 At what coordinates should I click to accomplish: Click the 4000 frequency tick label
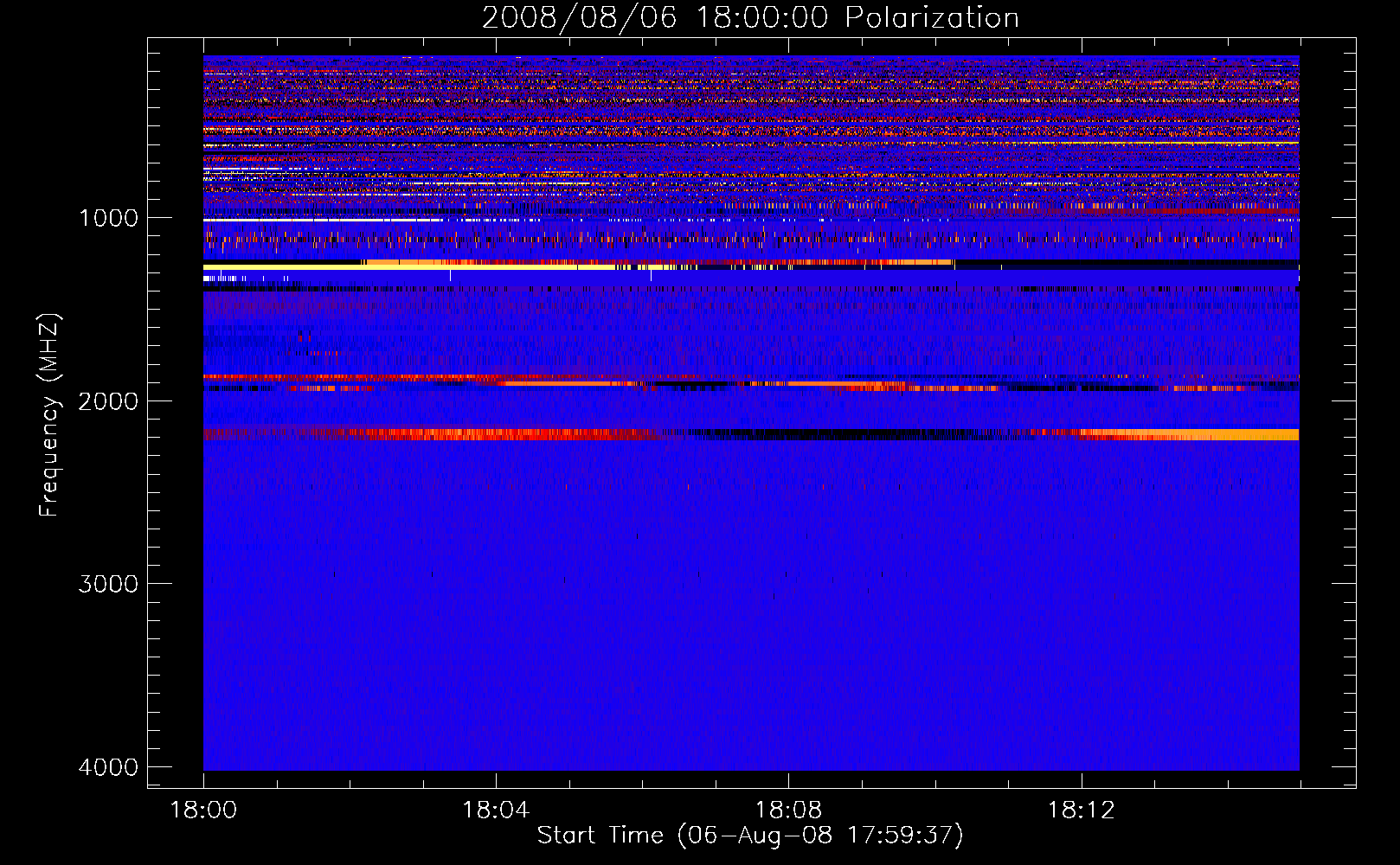108,767
